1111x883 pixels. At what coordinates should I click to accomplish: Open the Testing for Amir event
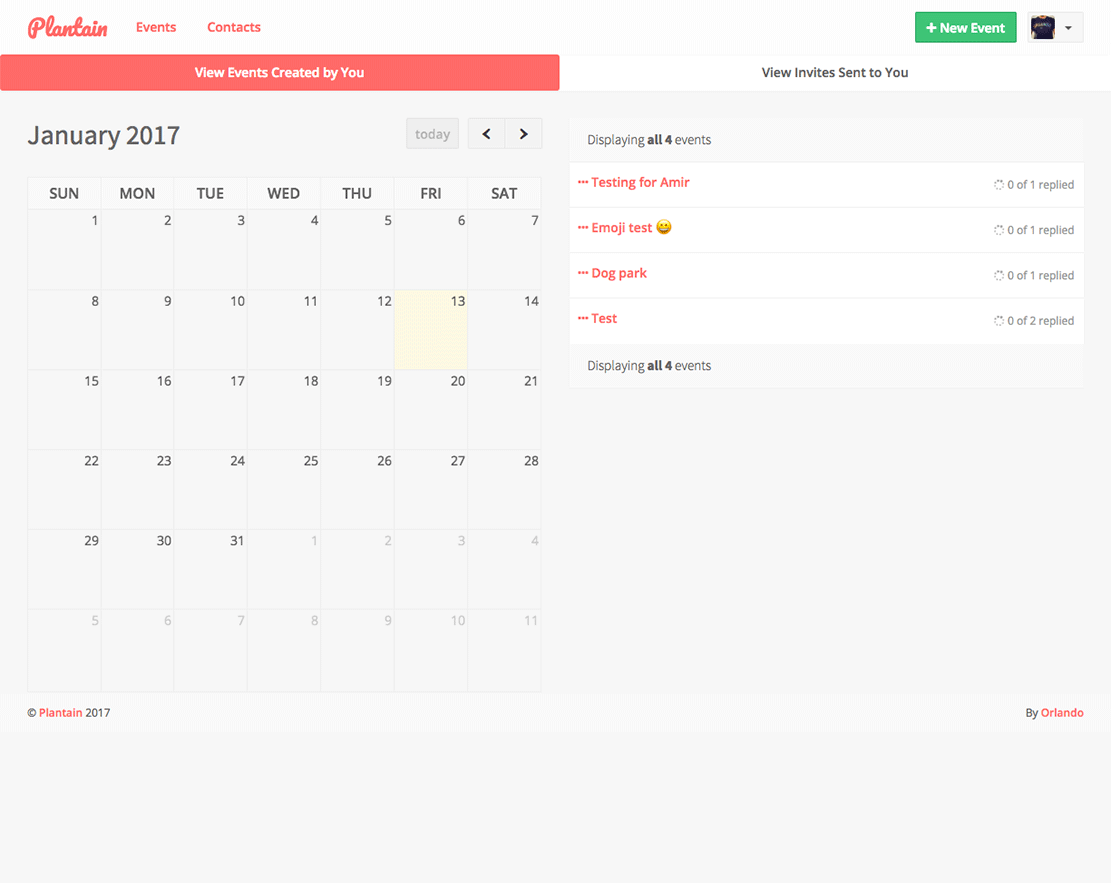(640, 183)
